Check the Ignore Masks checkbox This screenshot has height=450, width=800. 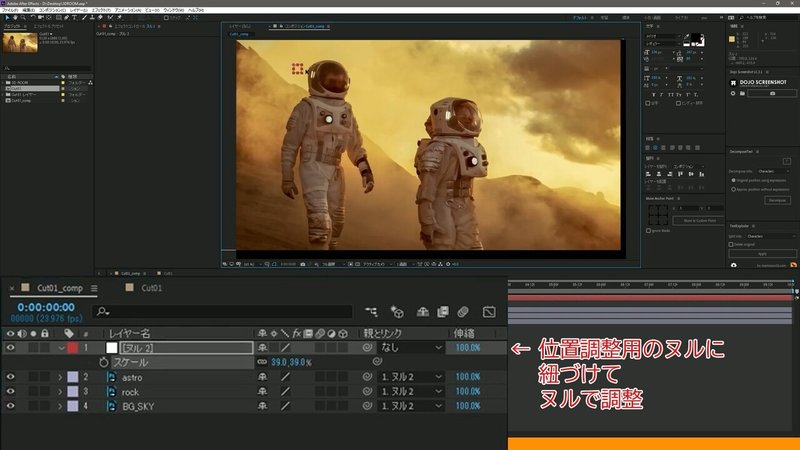[x=648, y=231]
